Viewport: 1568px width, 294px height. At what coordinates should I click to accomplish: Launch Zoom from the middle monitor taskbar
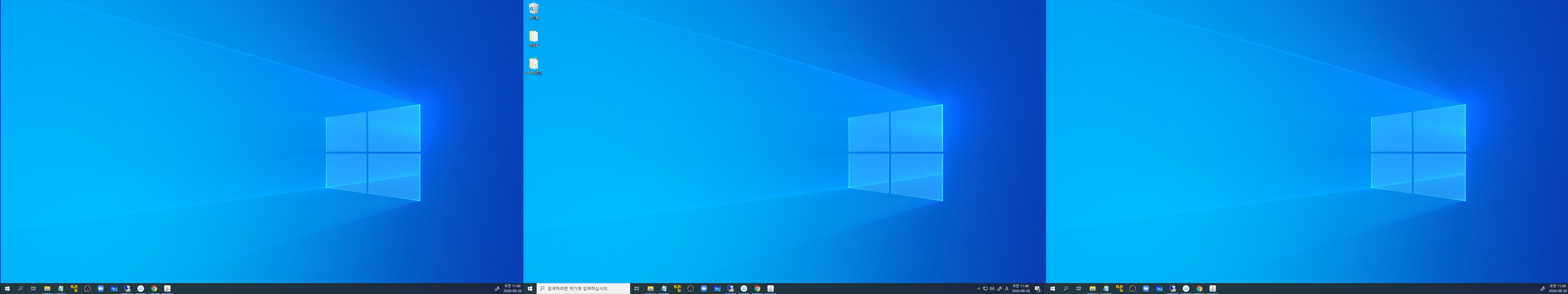pos(704,289)
